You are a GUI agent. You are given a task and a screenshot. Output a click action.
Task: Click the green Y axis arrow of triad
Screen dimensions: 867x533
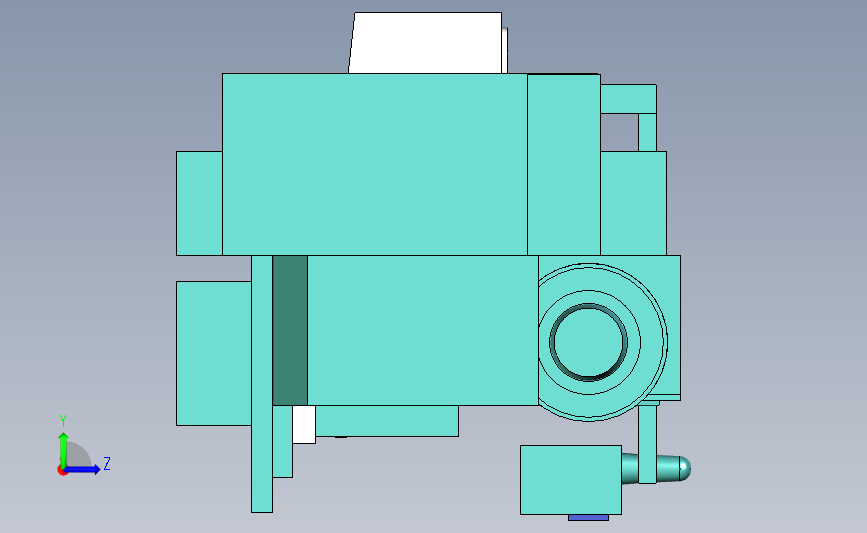click(64, 449)
